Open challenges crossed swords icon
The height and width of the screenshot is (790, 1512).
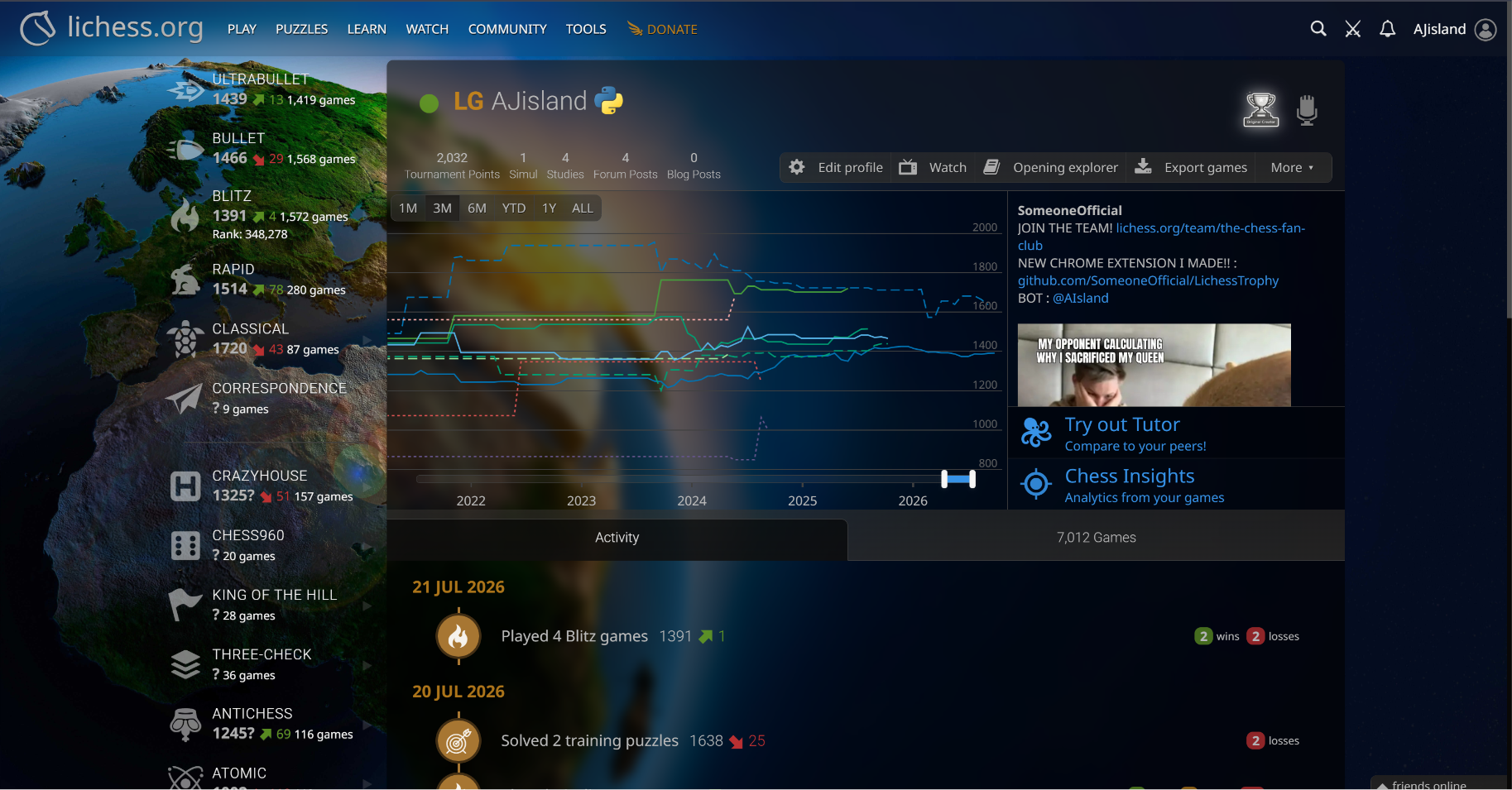pyautogui.click(x=1353, y=29)
